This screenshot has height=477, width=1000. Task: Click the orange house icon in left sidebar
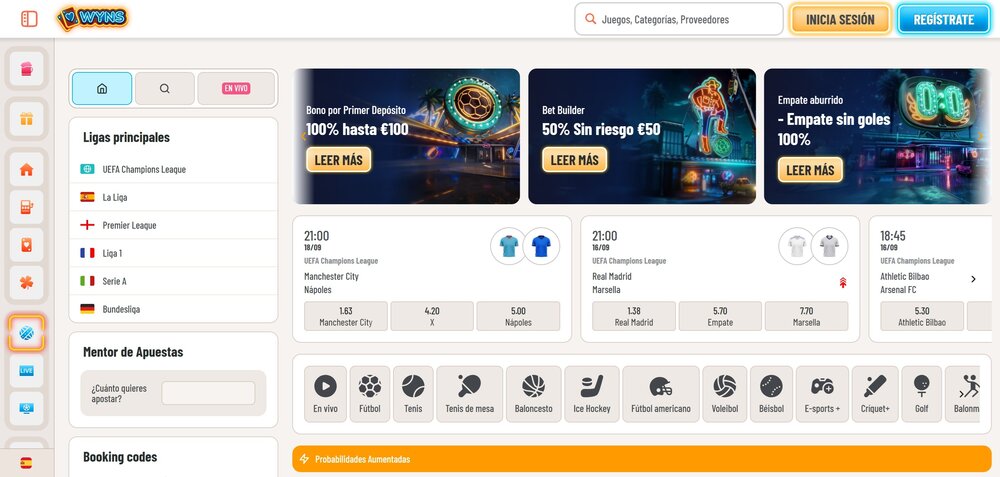(x=27, y=169)
